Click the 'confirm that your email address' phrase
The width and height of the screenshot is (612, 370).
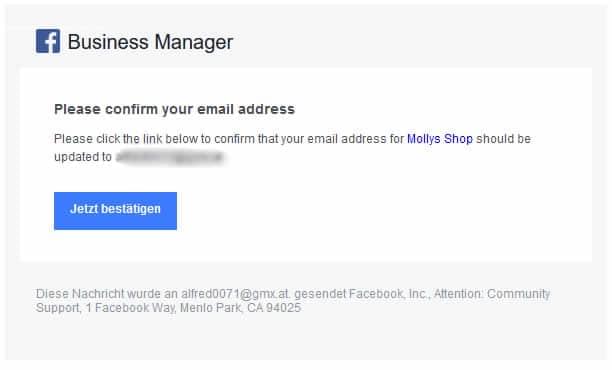coord(301,139)
